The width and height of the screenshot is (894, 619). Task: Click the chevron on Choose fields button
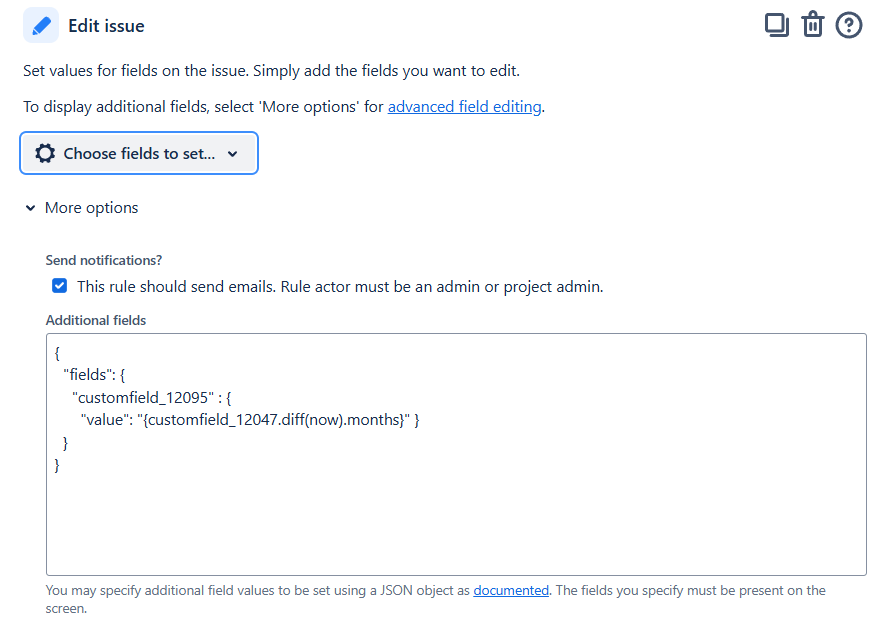click(x=232, y=153)
